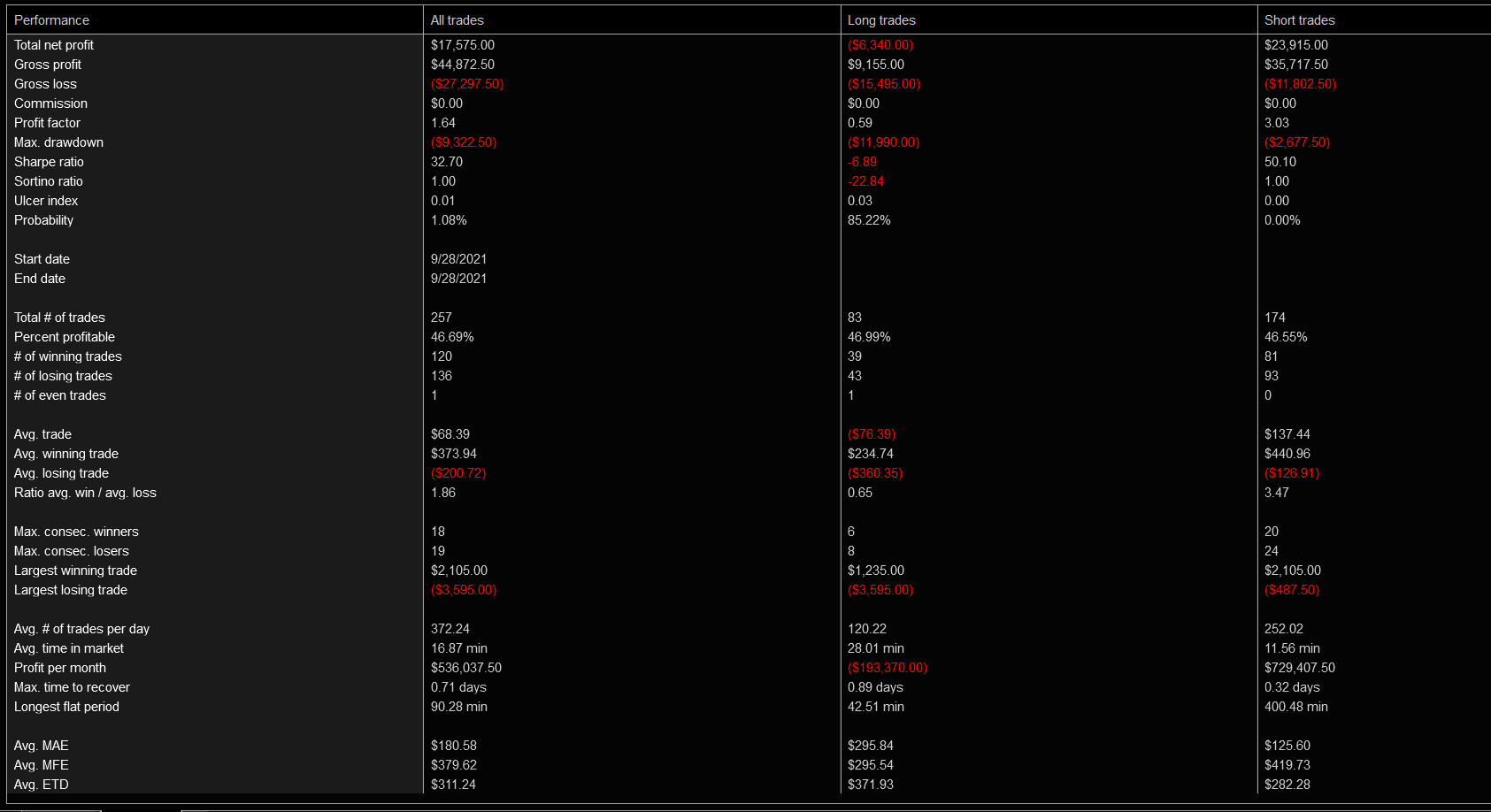Click the $536,037.50 profit per month value
This screenshot has width=1491, height=812.
(x=466, y=668)
